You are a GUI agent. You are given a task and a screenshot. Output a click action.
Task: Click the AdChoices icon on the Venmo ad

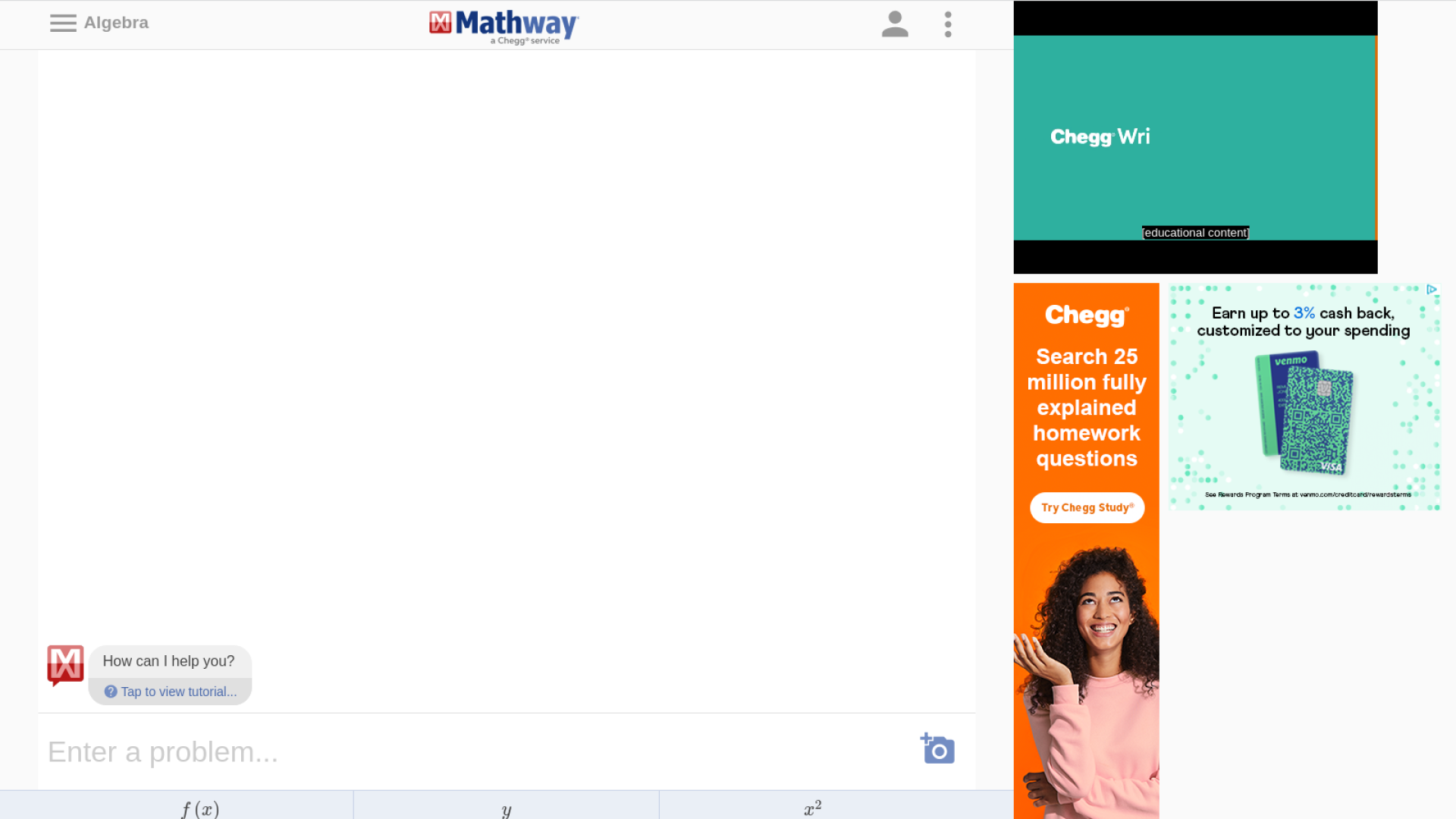[x=1432, y=289]
